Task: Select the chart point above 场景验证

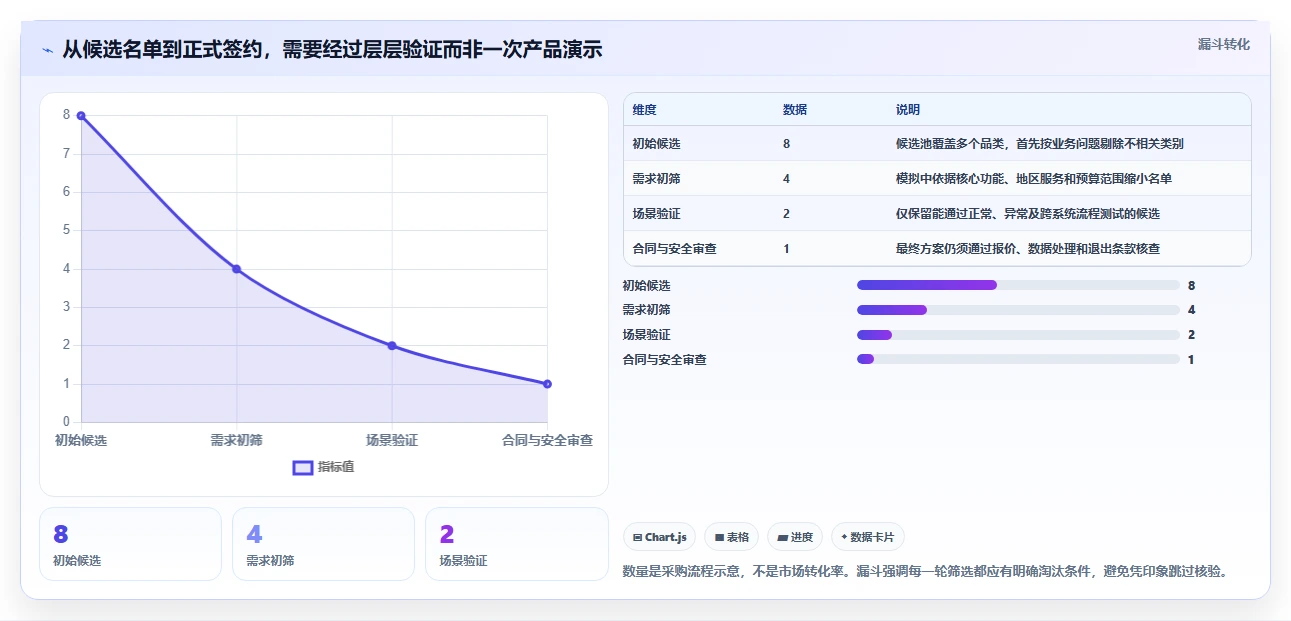Action: (392, 346)
